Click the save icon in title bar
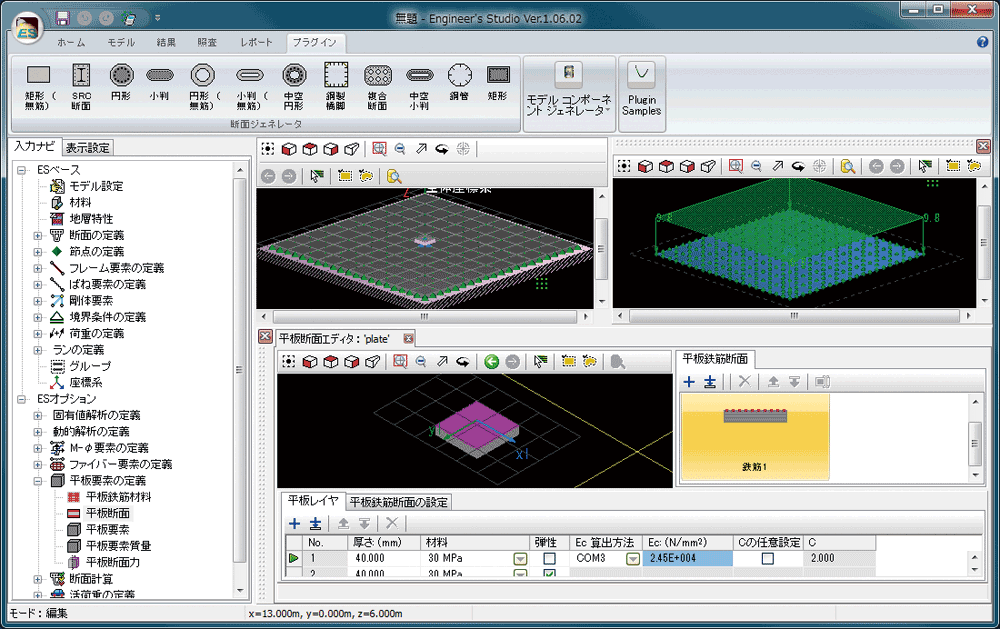 pyautogui.click(x=62, y=18)
